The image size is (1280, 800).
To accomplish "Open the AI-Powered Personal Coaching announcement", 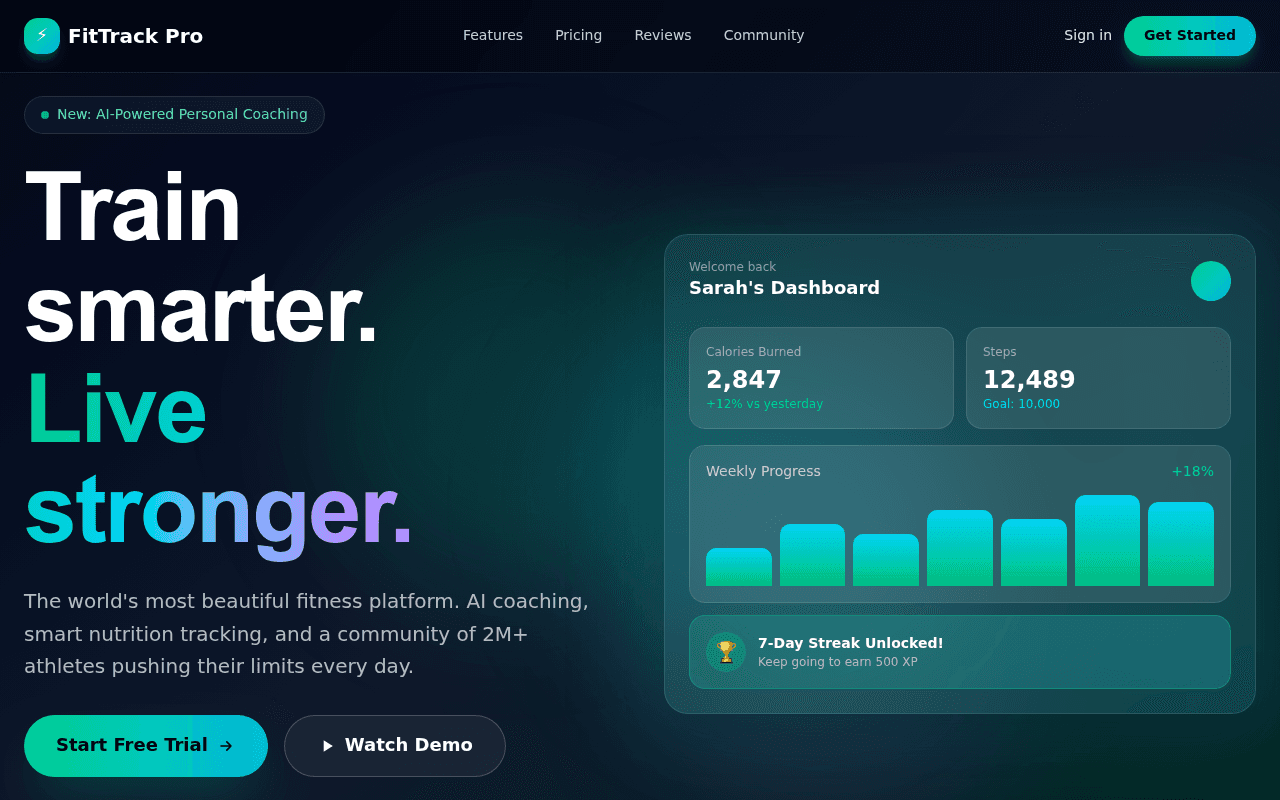I will [x=174, y=115].
